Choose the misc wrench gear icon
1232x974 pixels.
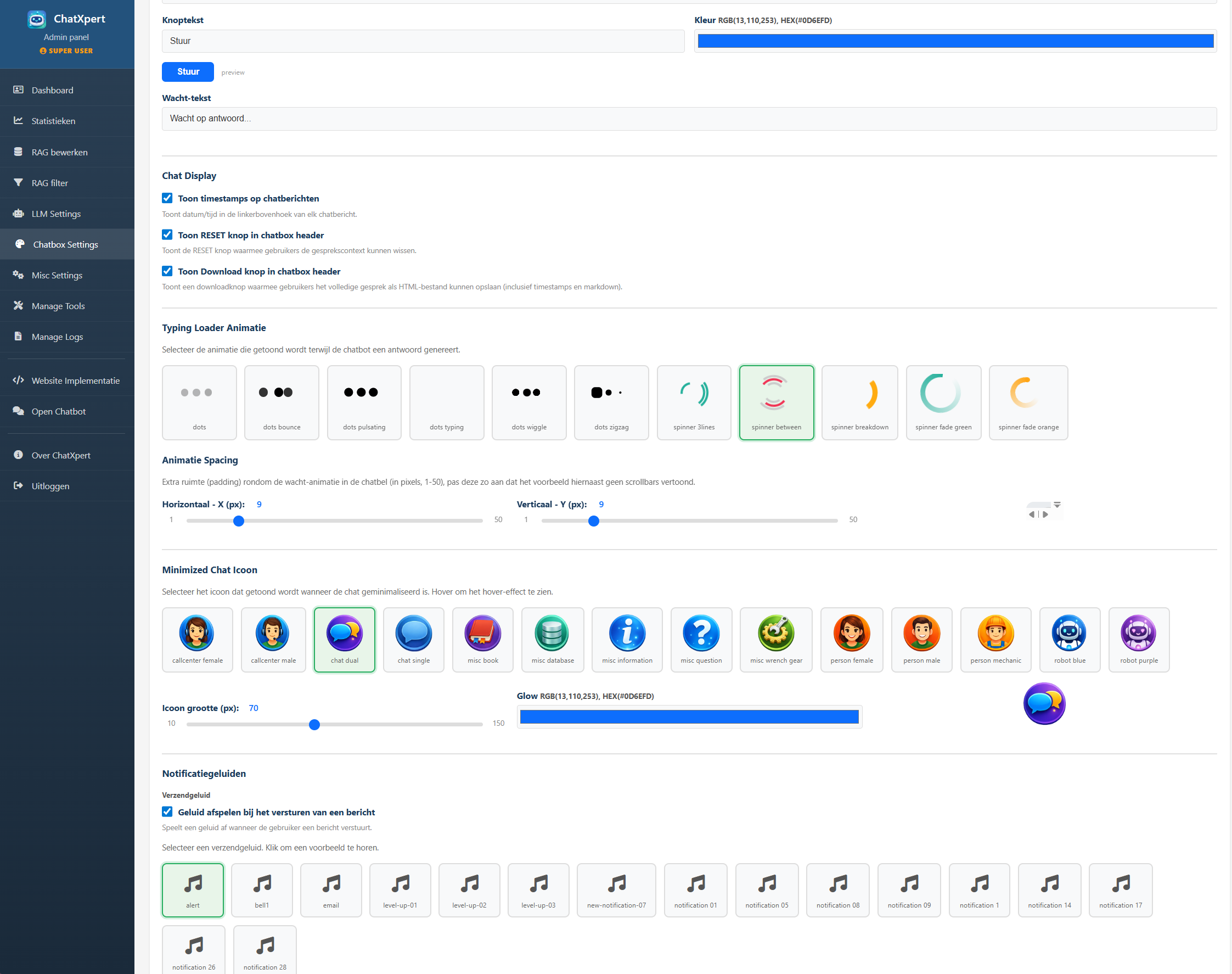775,639
